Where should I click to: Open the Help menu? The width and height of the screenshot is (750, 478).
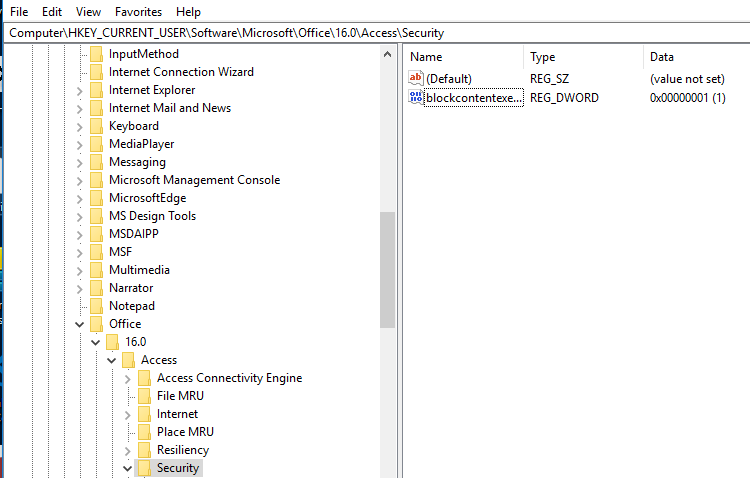click(188, 11)
